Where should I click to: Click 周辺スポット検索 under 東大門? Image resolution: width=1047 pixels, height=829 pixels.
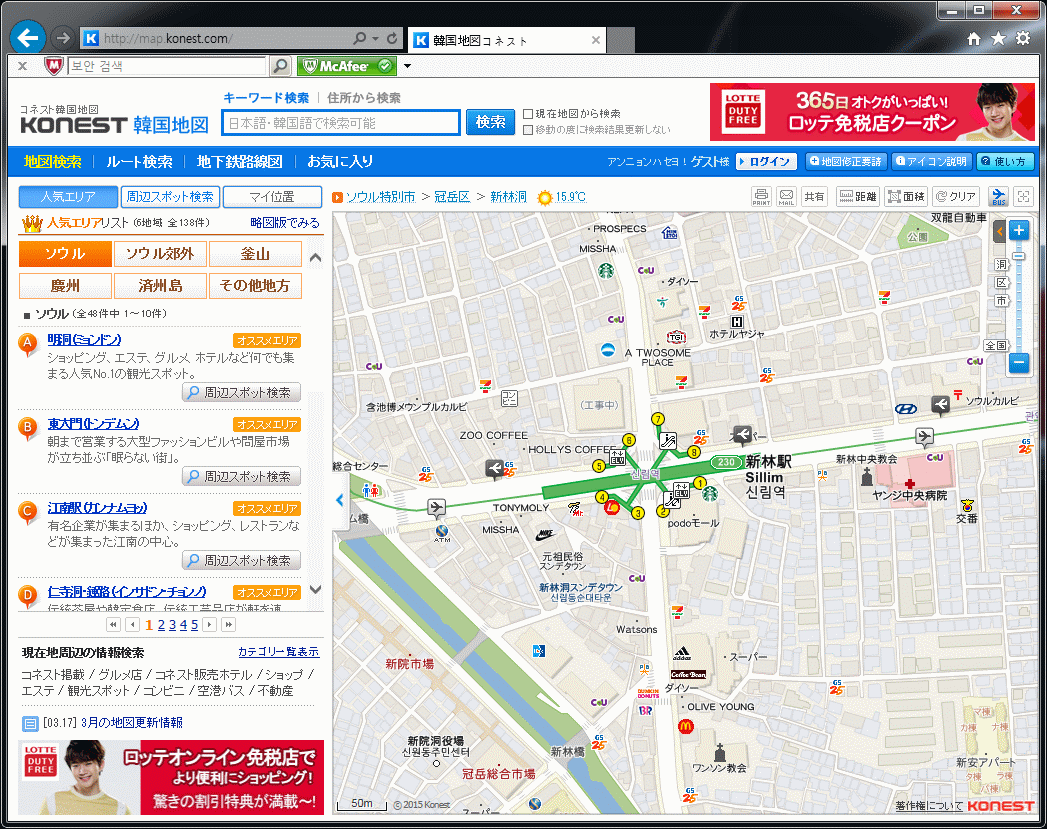click(242, 477)
